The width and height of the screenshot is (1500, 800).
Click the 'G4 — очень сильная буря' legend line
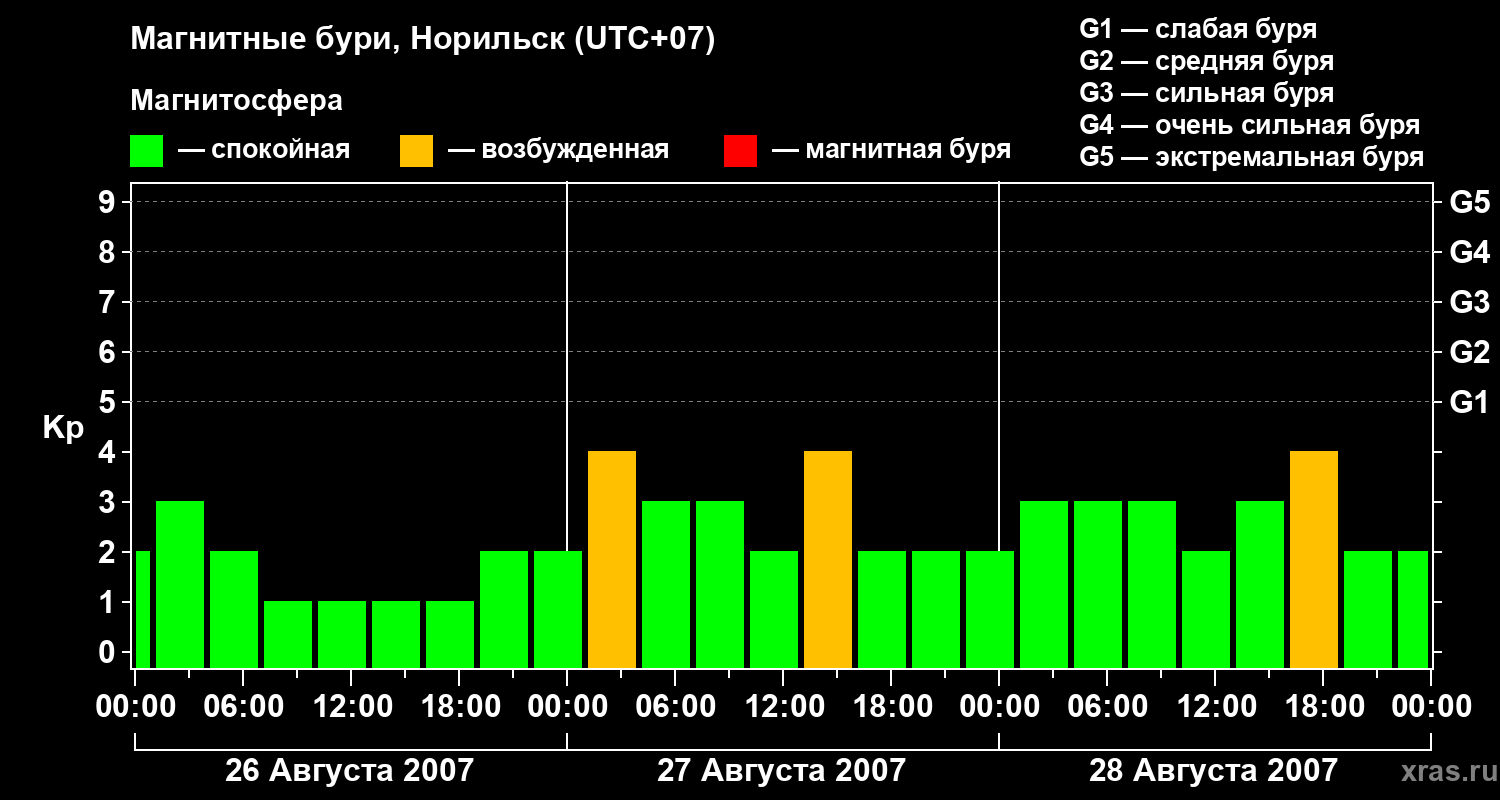tap(1249, 125)
